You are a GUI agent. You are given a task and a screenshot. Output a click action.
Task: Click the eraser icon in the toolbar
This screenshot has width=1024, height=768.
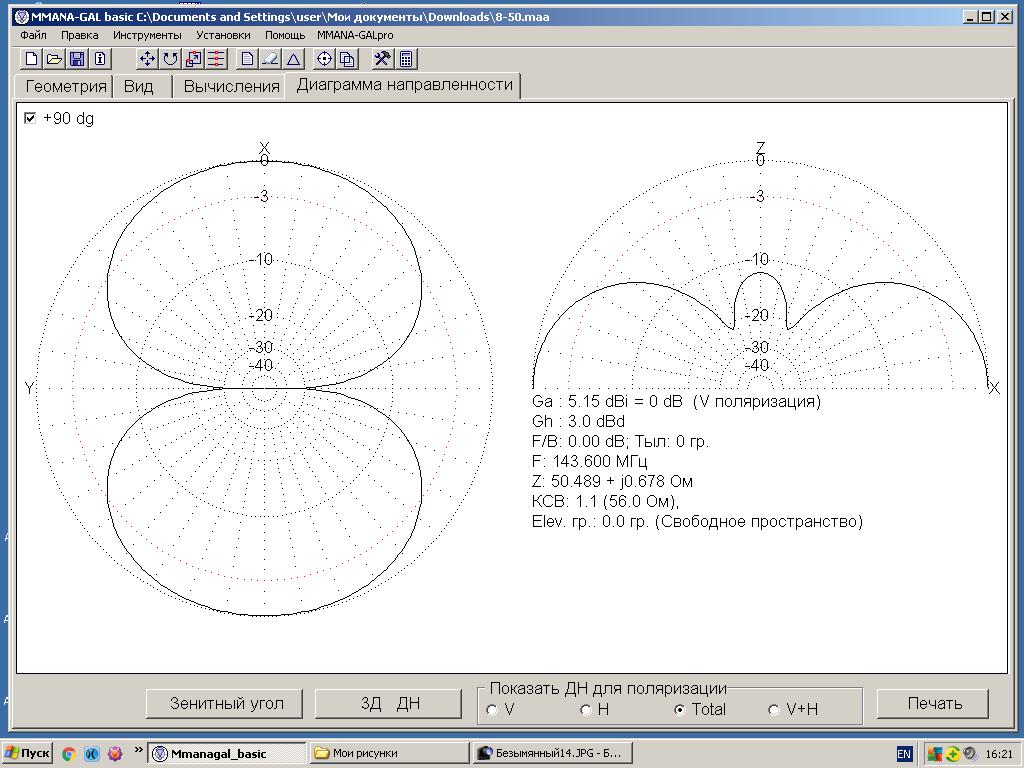270,59
